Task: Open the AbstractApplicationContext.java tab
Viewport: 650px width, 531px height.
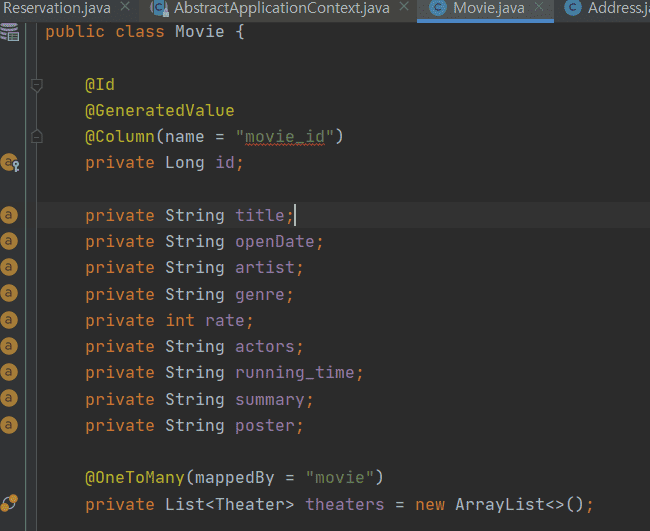Action: 280,8
